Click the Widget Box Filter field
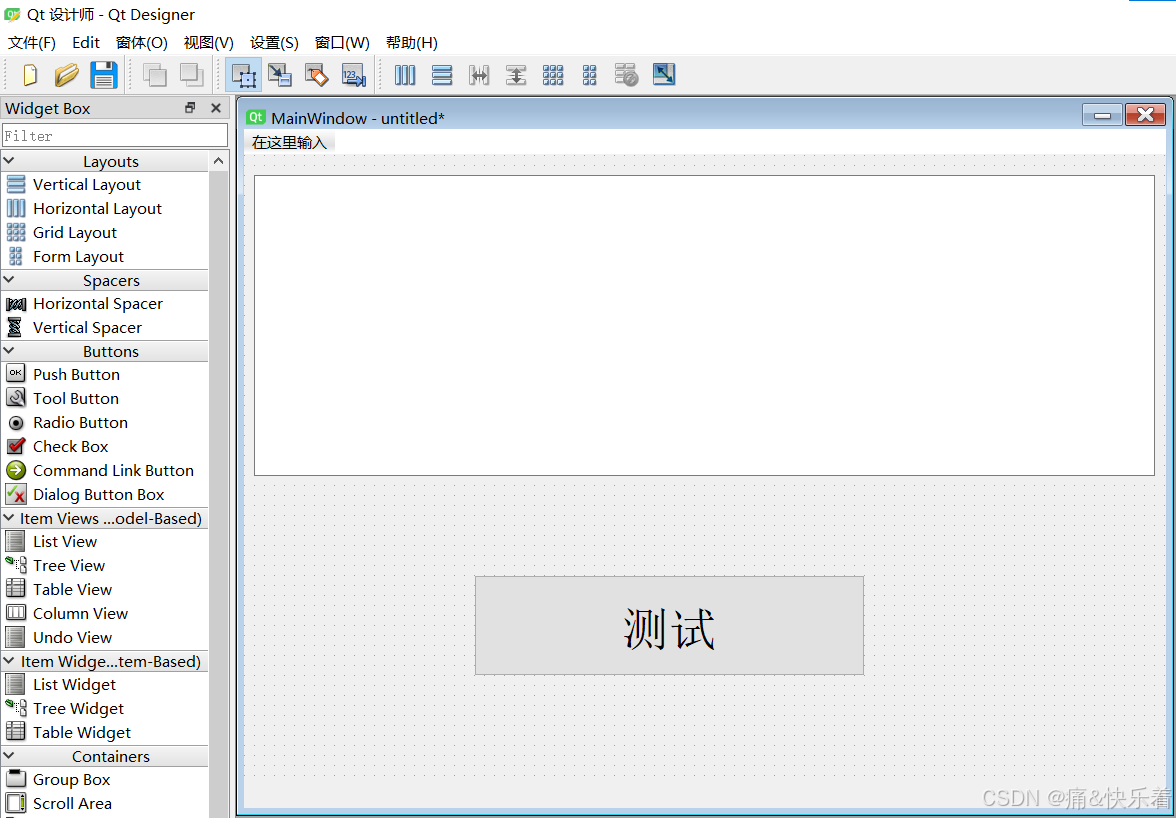 pyautogui.click(x=115, y=136)
